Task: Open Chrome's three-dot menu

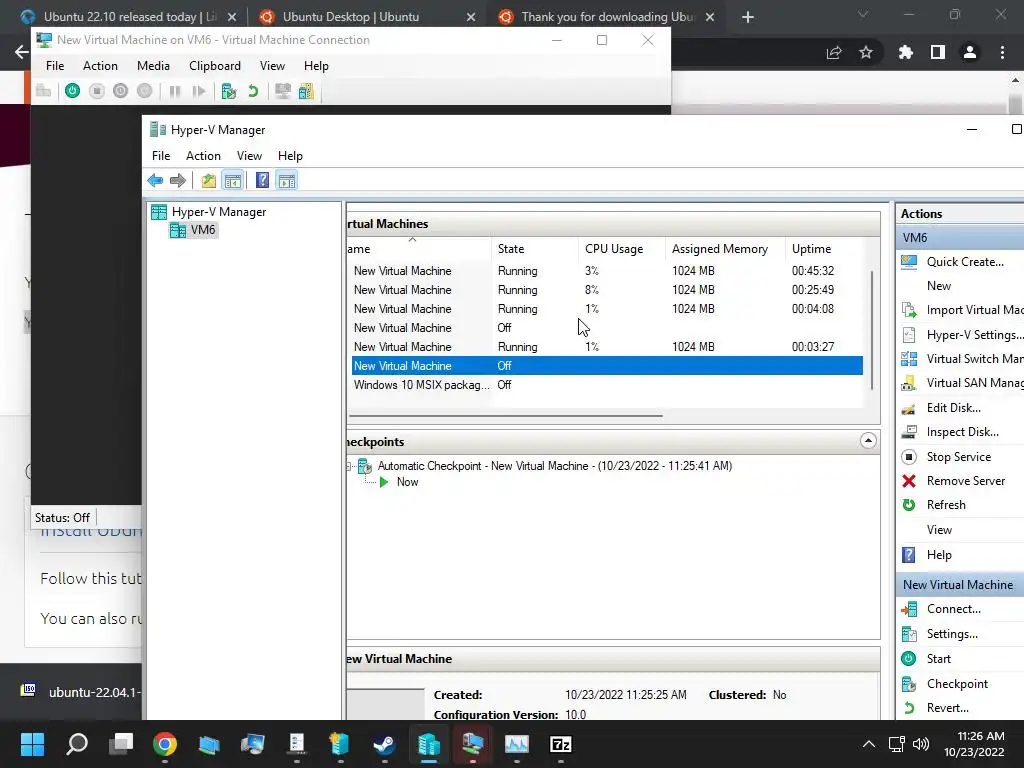Action: (1002, 52)
